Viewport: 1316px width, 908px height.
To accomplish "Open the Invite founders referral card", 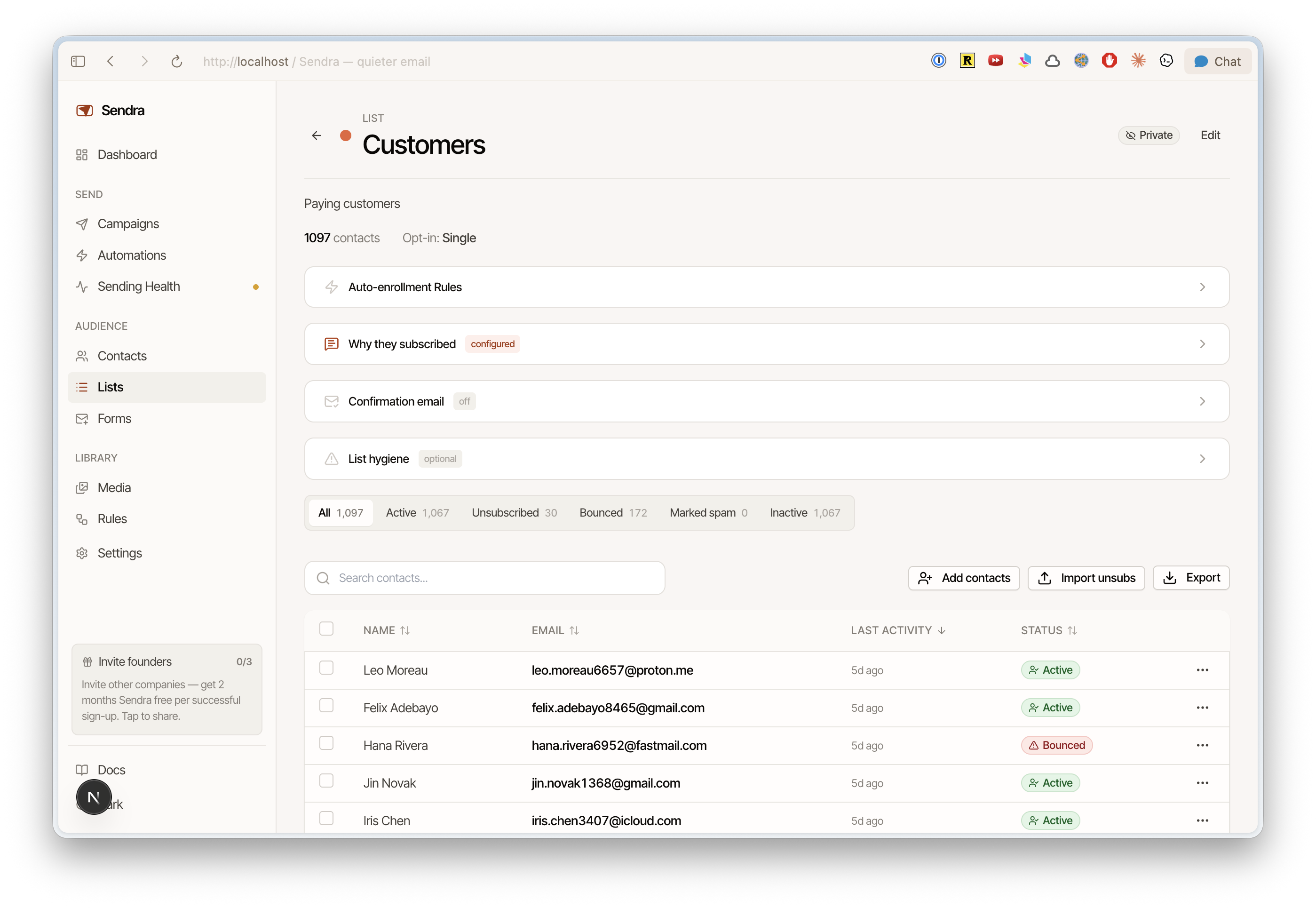I will 166,690.
